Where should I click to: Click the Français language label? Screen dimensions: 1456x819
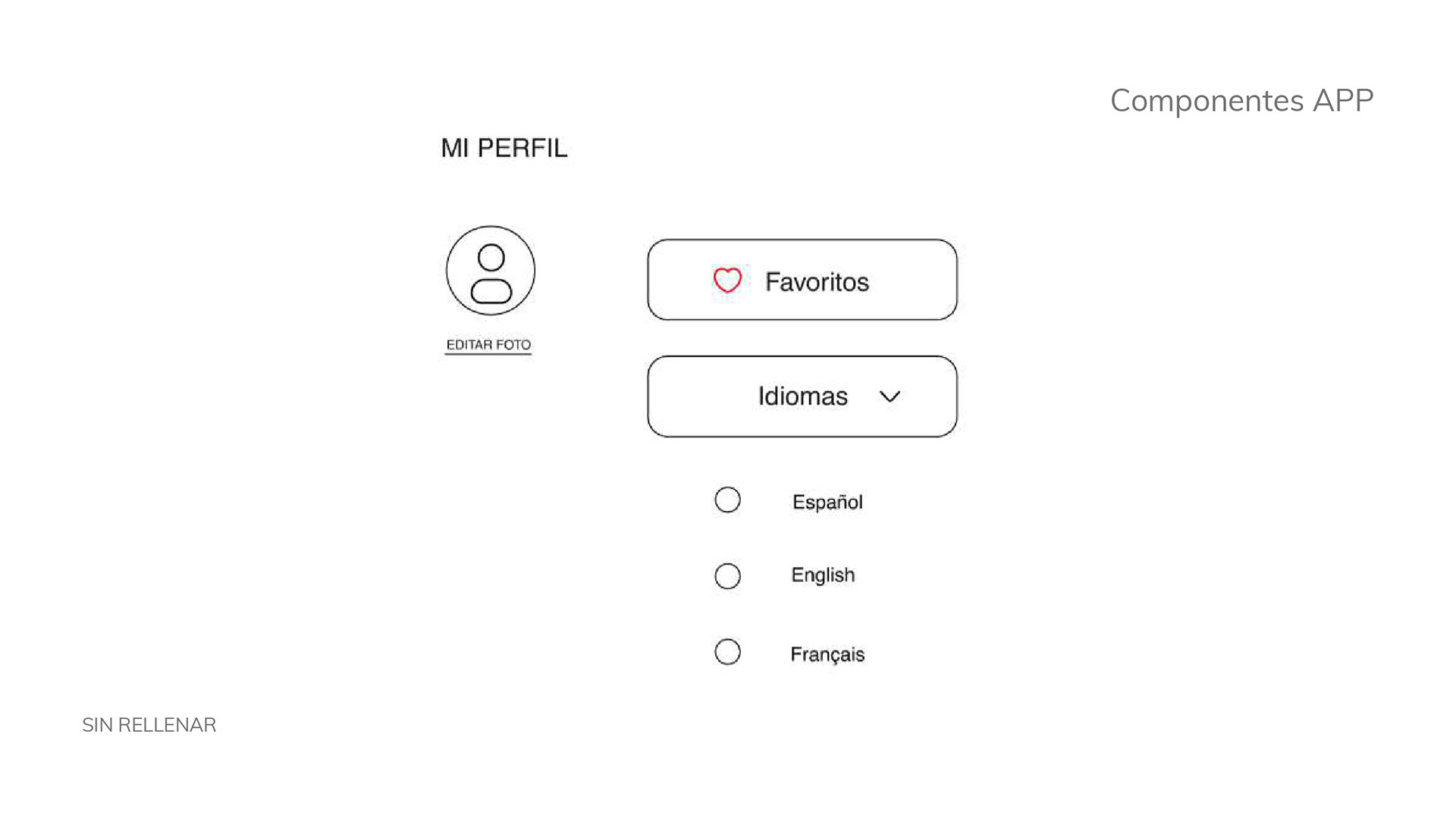[827, 654]
